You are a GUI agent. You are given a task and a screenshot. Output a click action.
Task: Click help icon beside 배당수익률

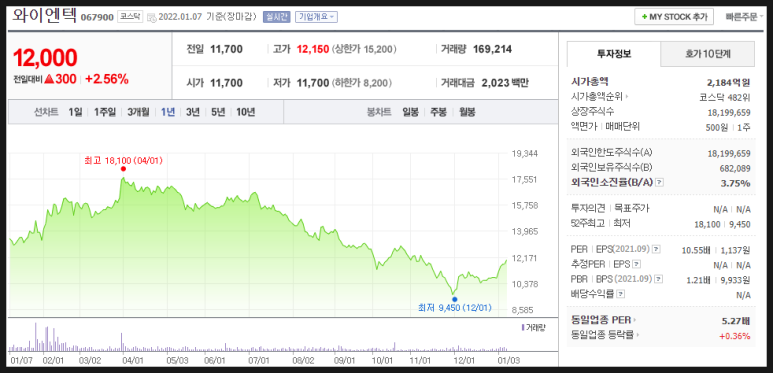tap(621, 294)
